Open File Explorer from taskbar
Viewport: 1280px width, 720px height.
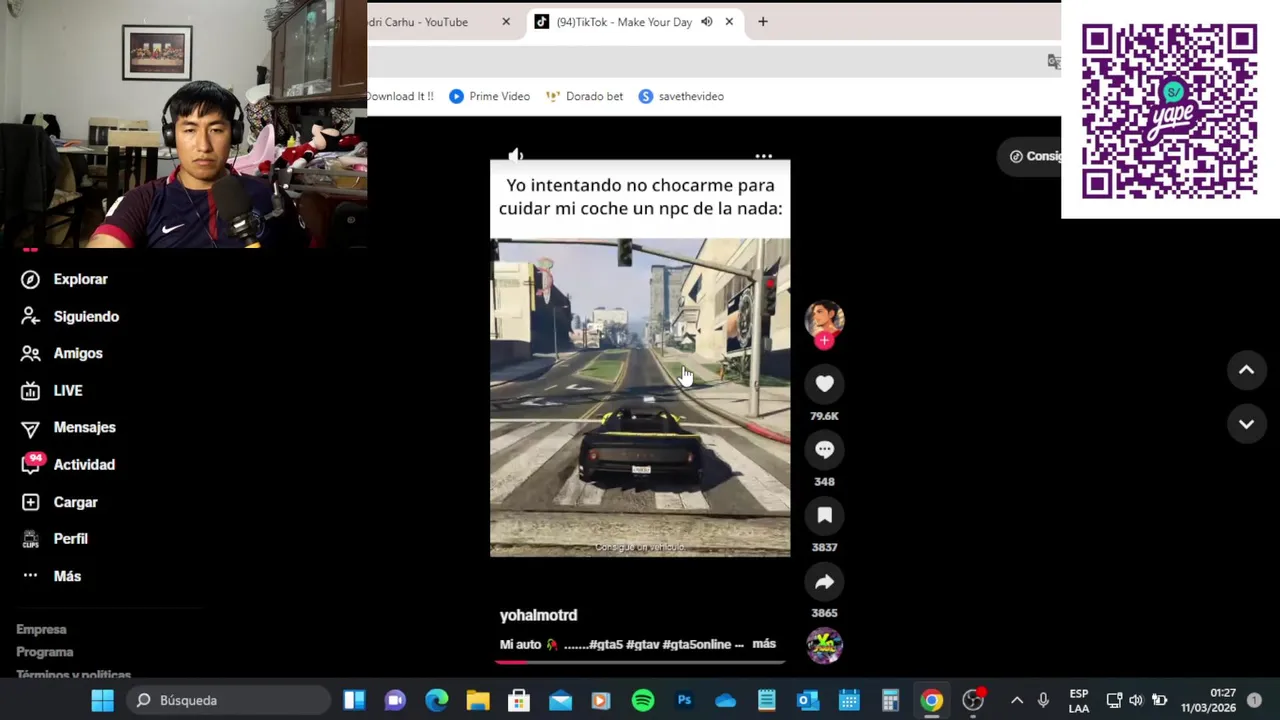[478, 700]
